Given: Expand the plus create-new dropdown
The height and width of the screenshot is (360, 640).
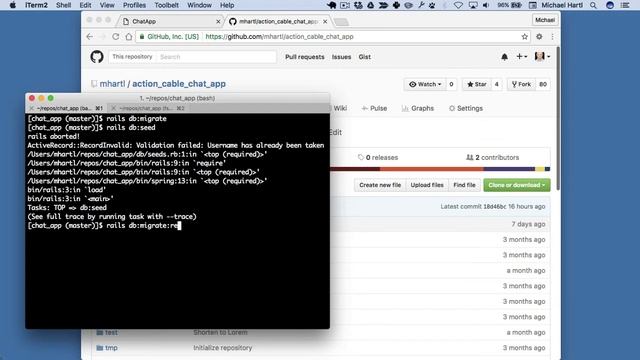Looking at the screenshot, I should click(x=521, y=57).
